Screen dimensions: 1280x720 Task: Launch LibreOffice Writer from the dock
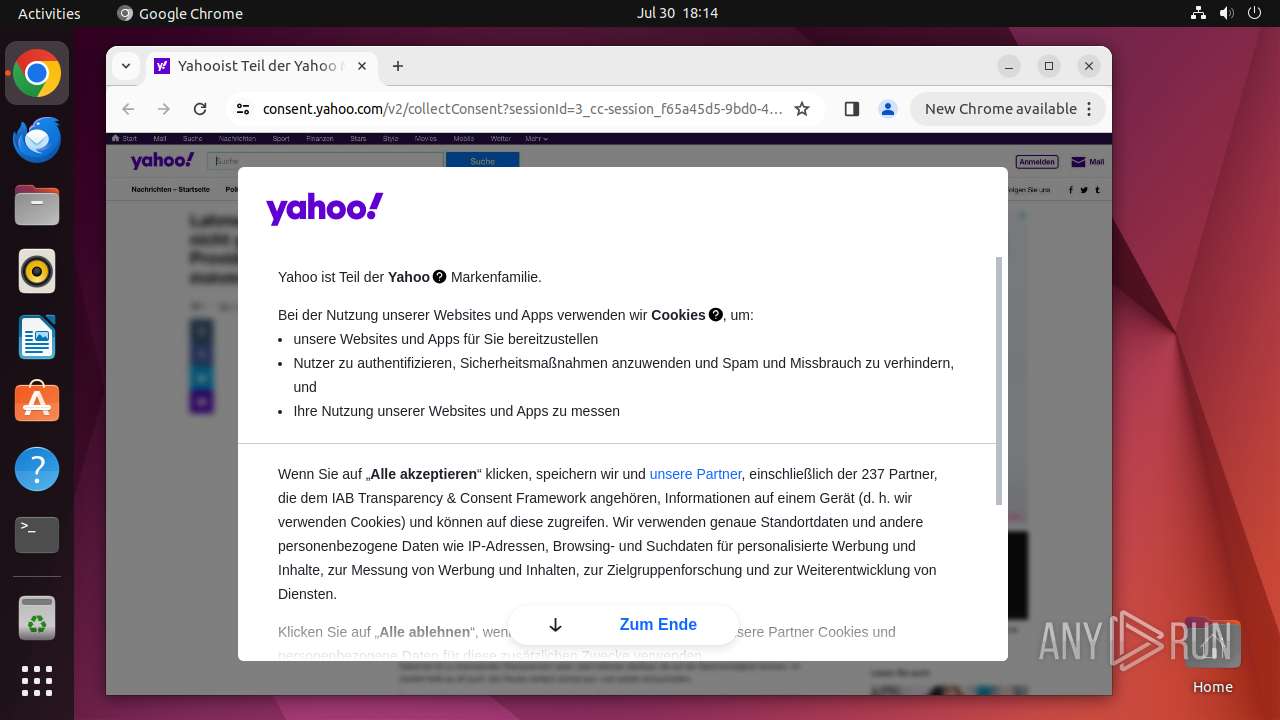[x=37, y=338]
